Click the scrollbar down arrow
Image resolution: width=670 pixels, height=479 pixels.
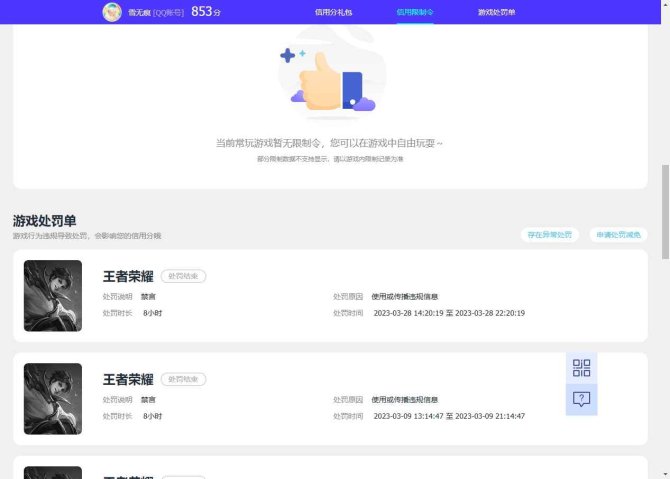(x=665, y=474)
